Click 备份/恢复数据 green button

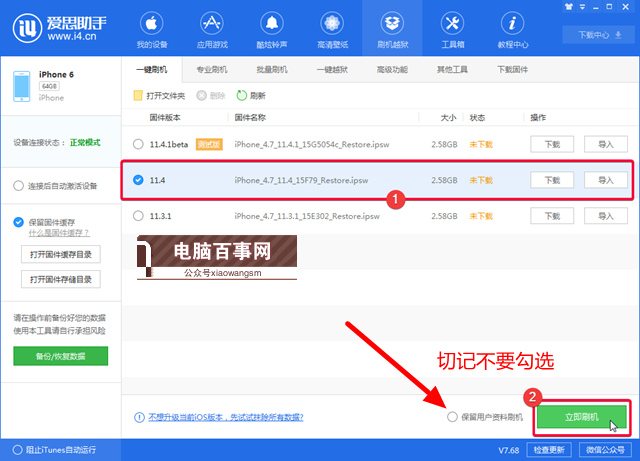click(x=61, y=357)
